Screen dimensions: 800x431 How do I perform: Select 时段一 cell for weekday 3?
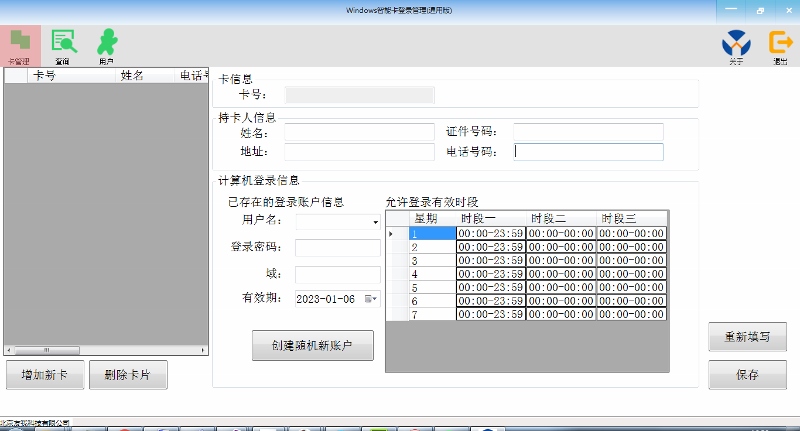tap(490, 260)
